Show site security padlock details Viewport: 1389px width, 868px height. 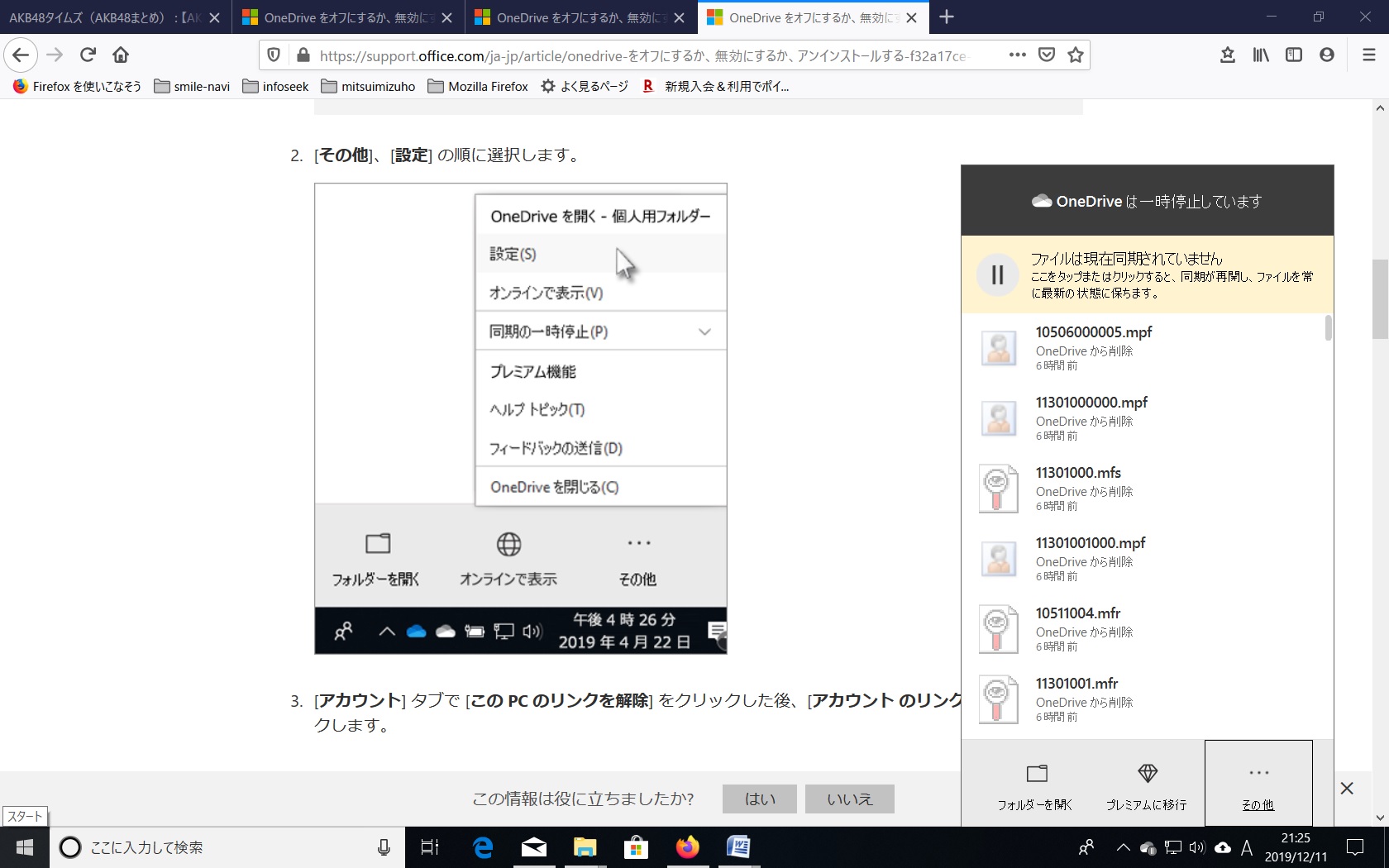tap(303, 55)
